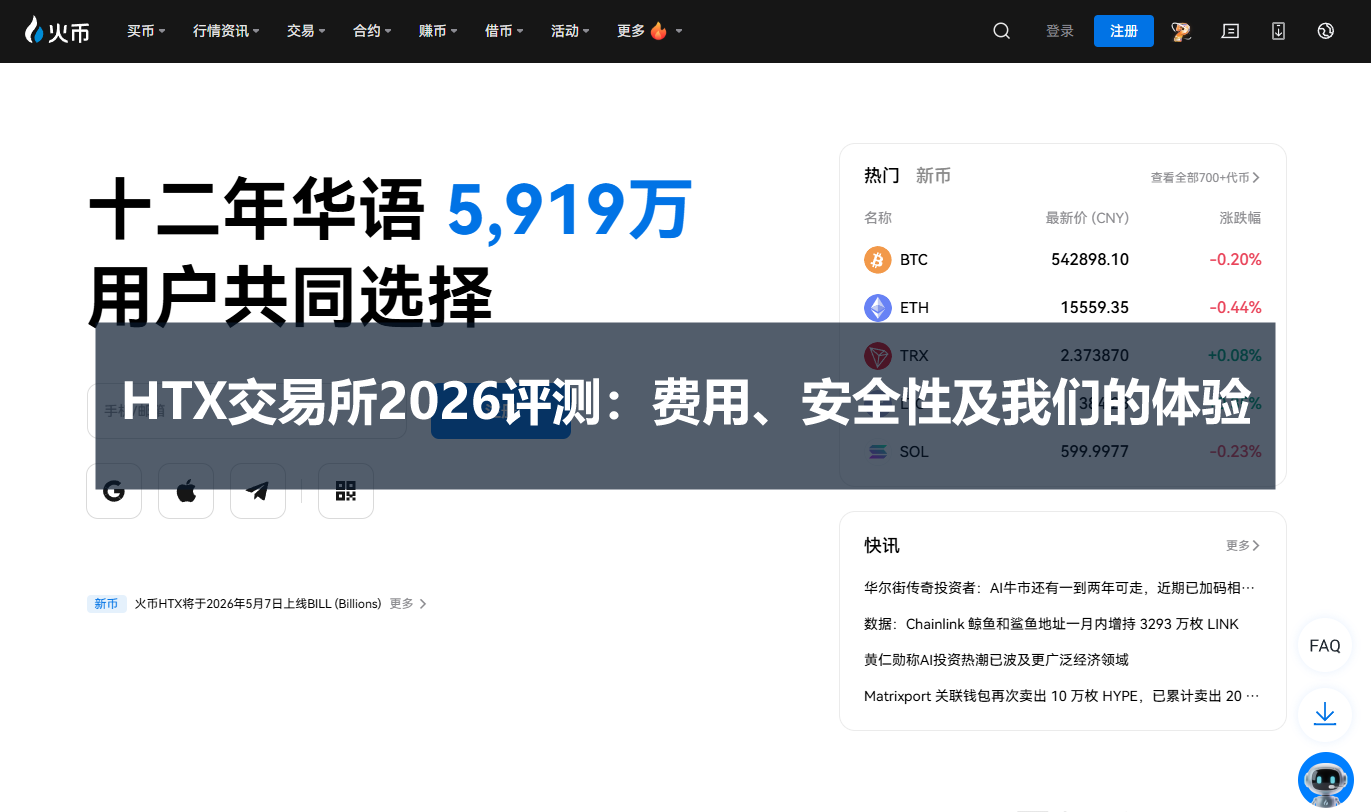The image size is (1371, 812).
Task: Click the 涨跌幅 column header
Action: click(1240, 218)
